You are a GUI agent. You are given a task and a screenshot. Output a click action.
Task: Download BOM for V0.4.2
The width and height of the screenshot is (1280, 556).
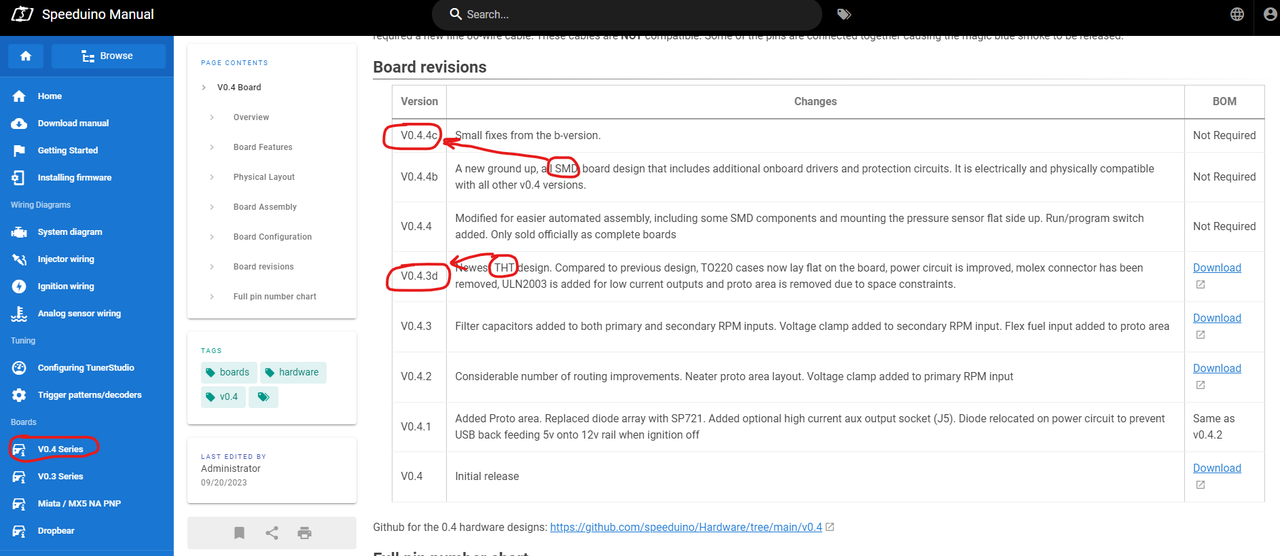tap(1217, 368)
